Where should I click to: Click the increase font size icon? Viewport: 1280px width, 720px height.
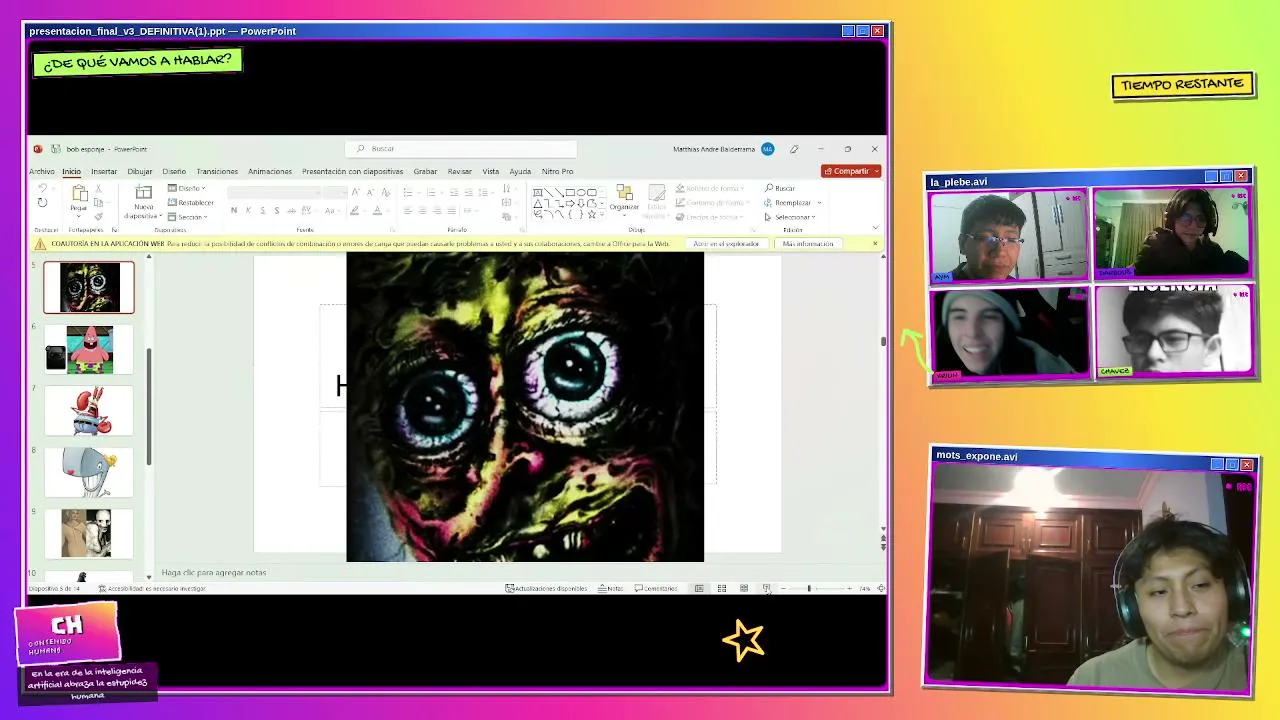pos(357,192)
